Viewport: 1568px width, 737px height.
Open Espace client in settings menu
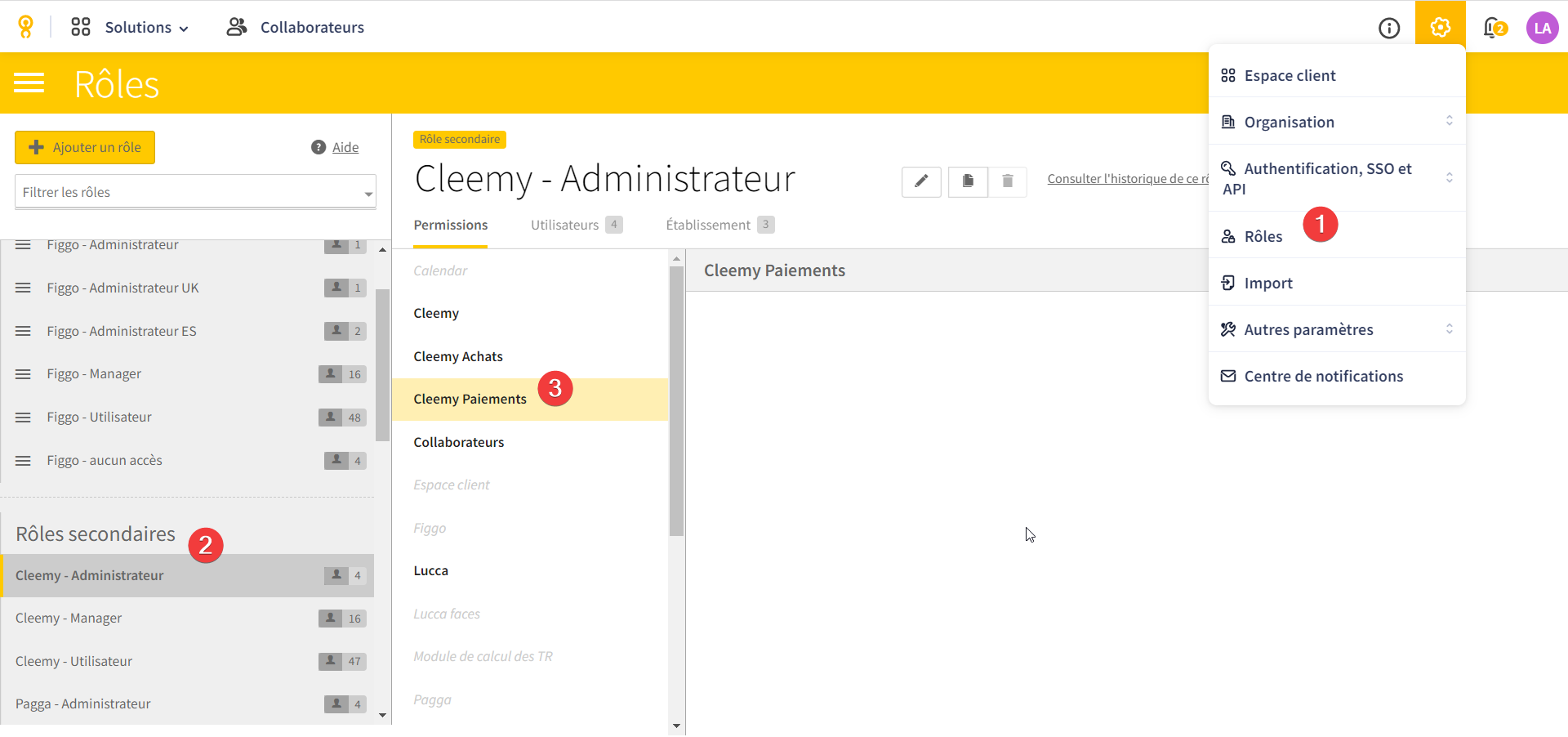point(1337,75)
